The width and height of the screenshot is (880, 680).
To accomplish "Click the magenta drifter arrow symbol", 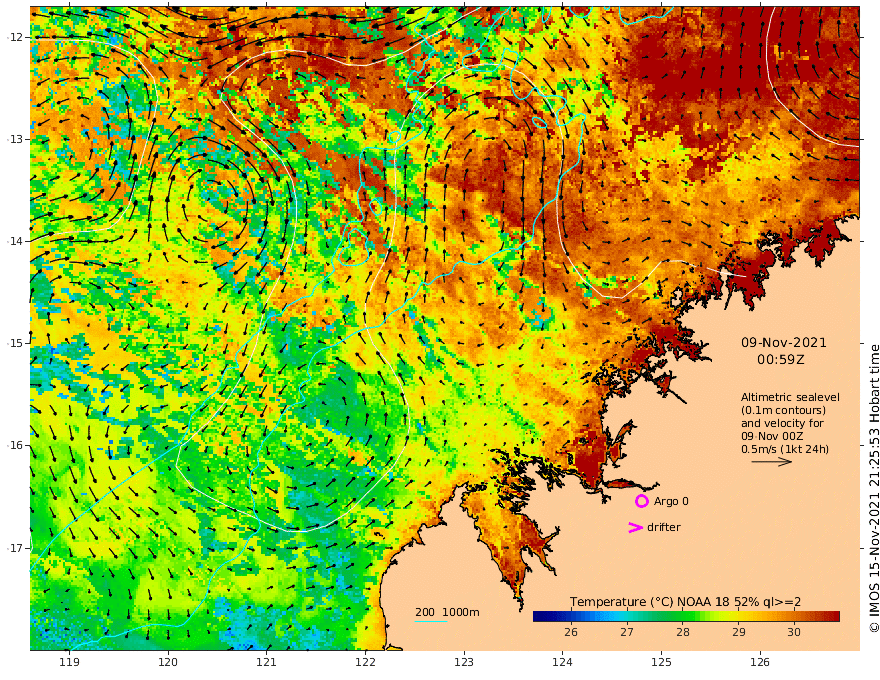I will coord(635,527).
